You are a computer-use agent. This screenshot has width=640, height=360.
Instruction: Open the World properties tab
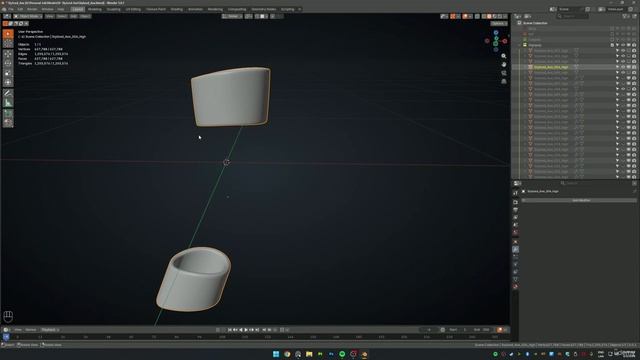pos(516,233)
